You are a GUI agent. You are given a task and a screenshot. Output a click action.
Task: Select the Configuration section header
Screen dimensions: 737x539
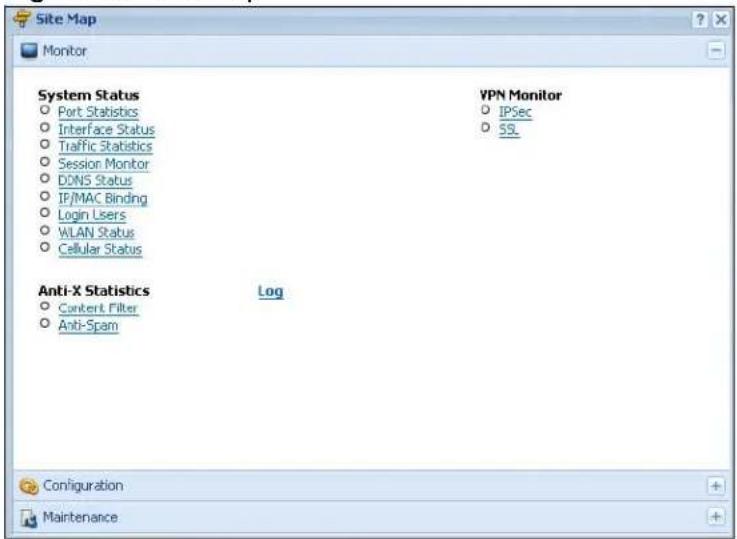[x=371, y=486]
